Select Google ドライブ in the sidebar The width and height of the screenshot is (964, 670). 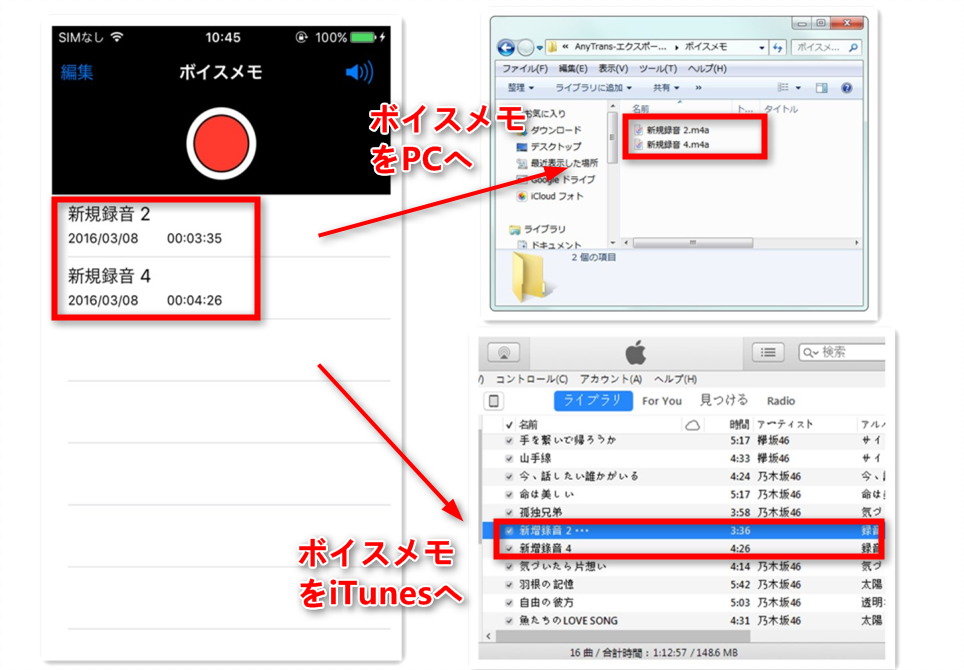[556, 179]
